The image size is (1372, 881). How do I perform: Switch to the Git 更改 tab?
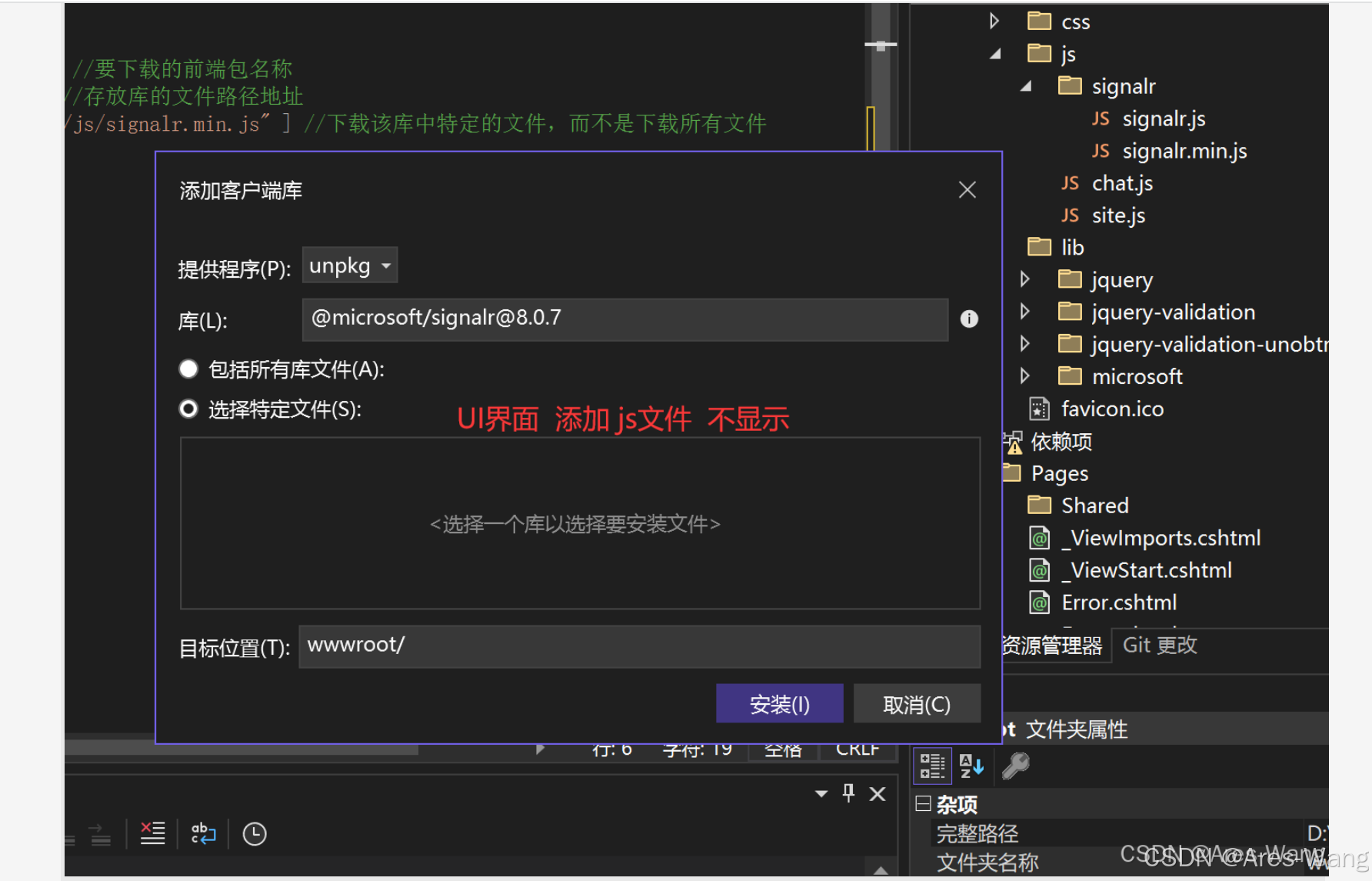[x=1158, y=645]
